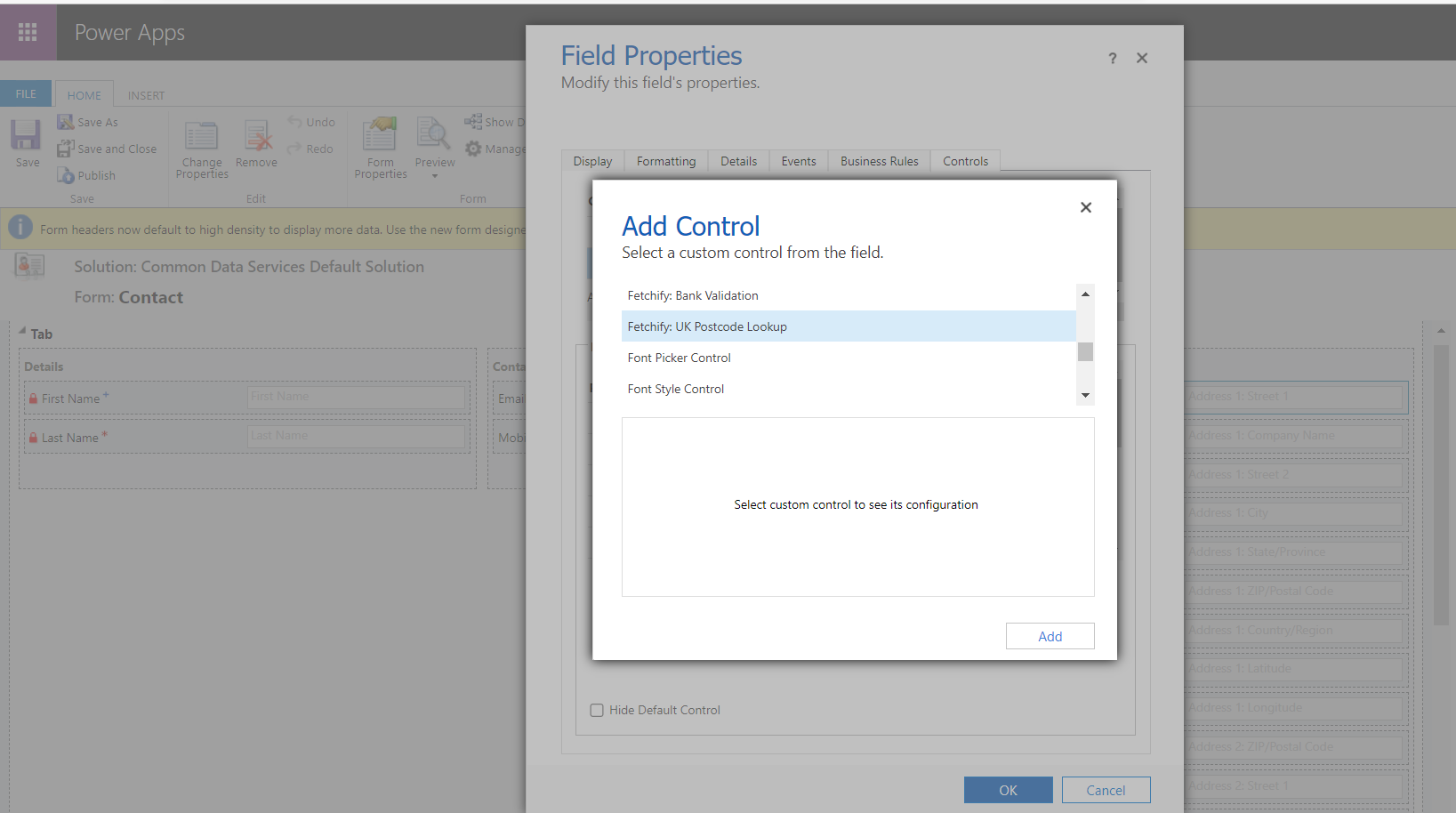Click the control list scroll up arrow
Screen dimensions: 1456x813
[1085, 294]
